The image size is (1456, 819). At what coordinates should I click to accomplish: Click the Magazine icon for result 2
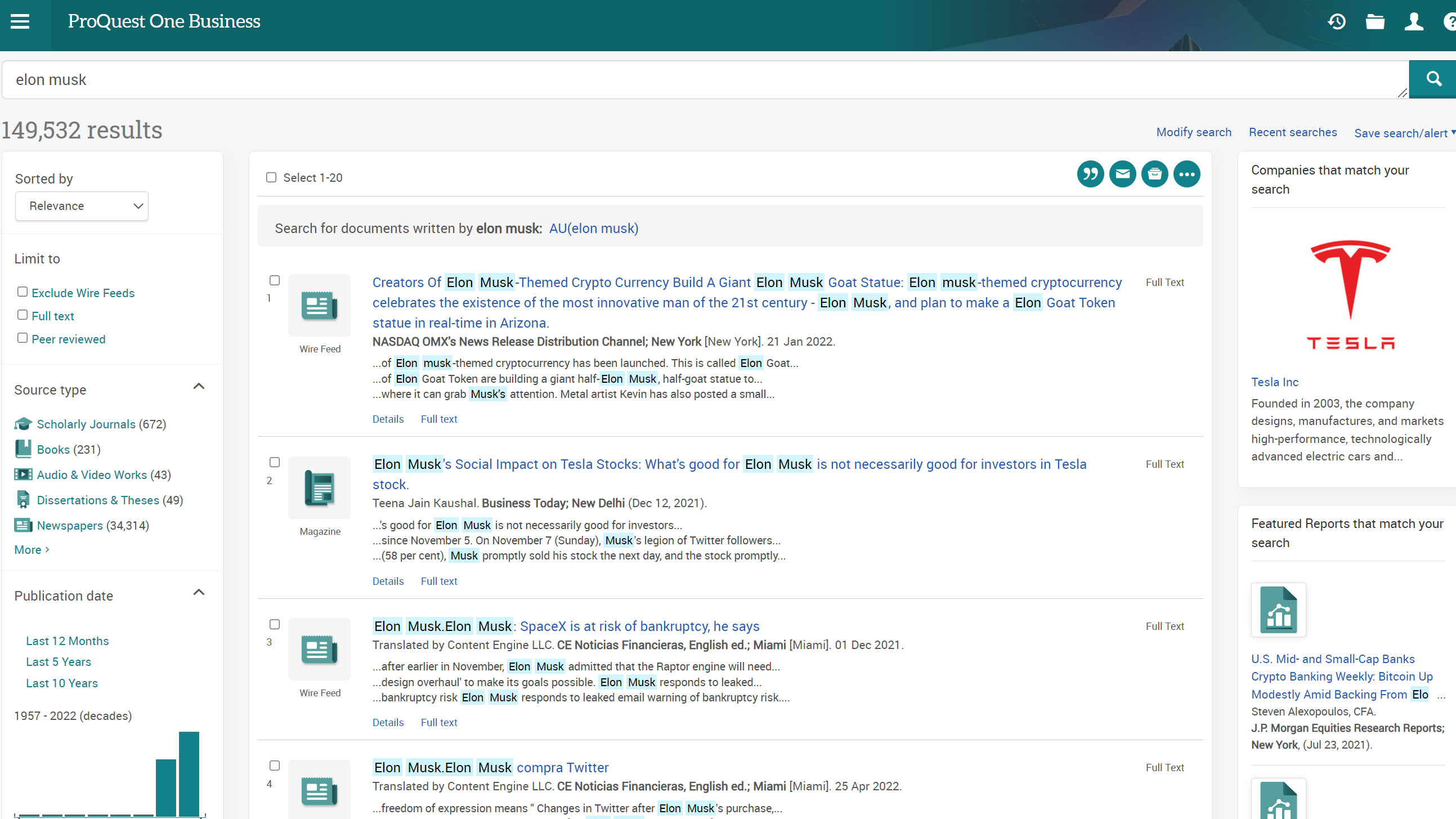319,488
